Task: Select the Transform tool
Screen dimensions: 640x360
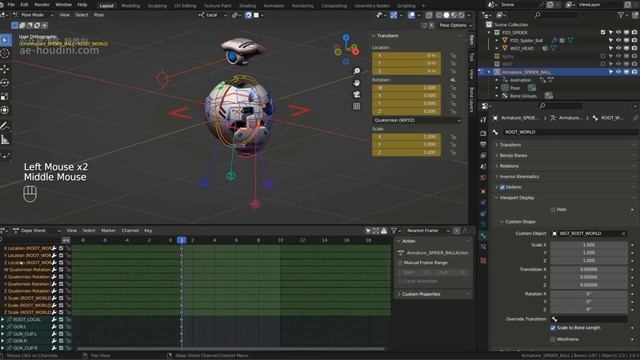Action: (5, 110)
